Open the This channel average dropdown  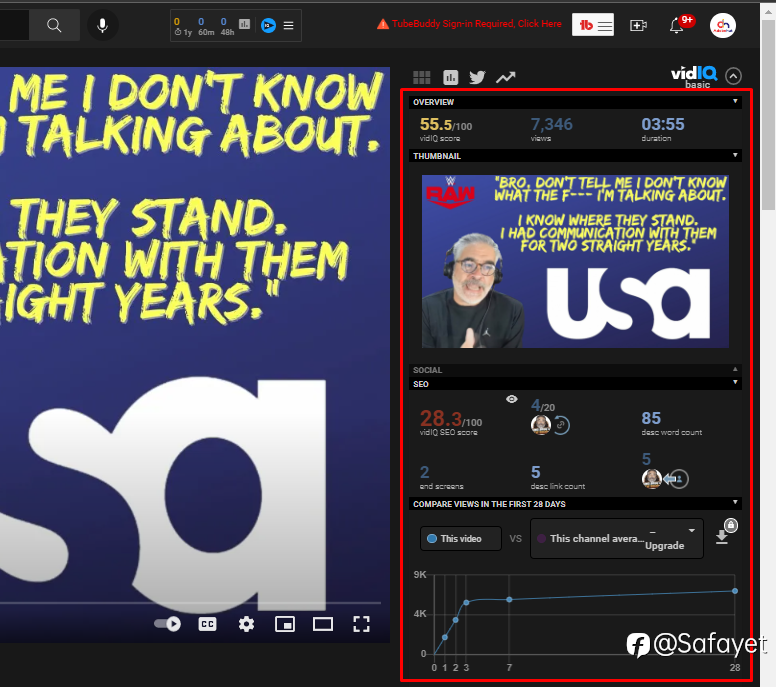click(x=617, y=539)
